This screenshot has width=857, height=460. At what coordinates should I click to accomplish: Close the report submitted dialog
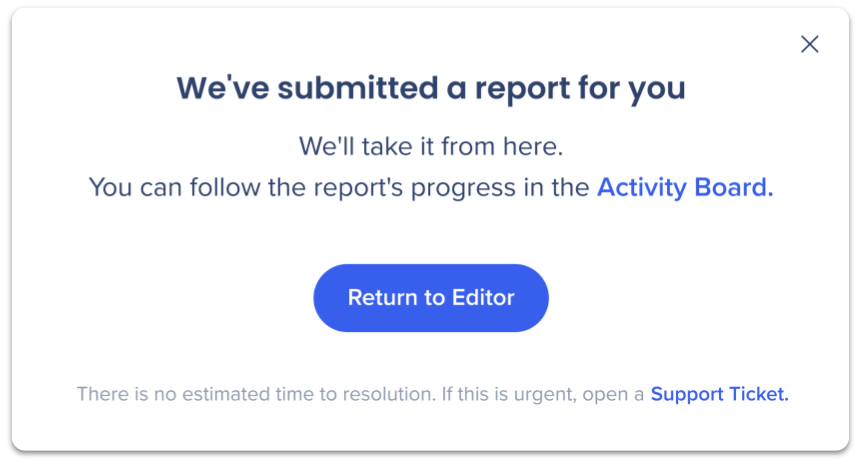(809, 44)
